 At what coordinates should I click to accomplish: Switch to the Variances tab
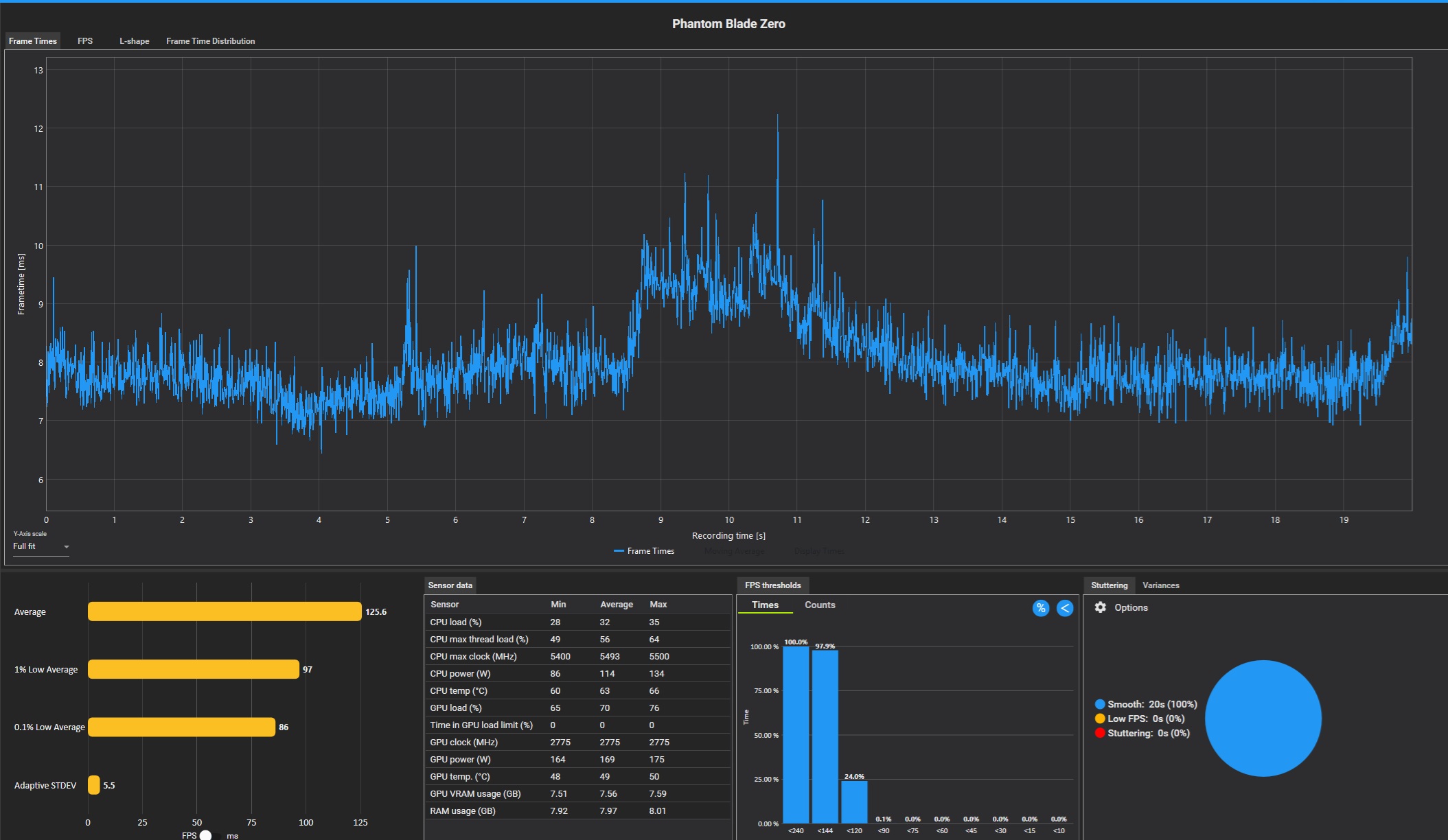point(1161,585)
